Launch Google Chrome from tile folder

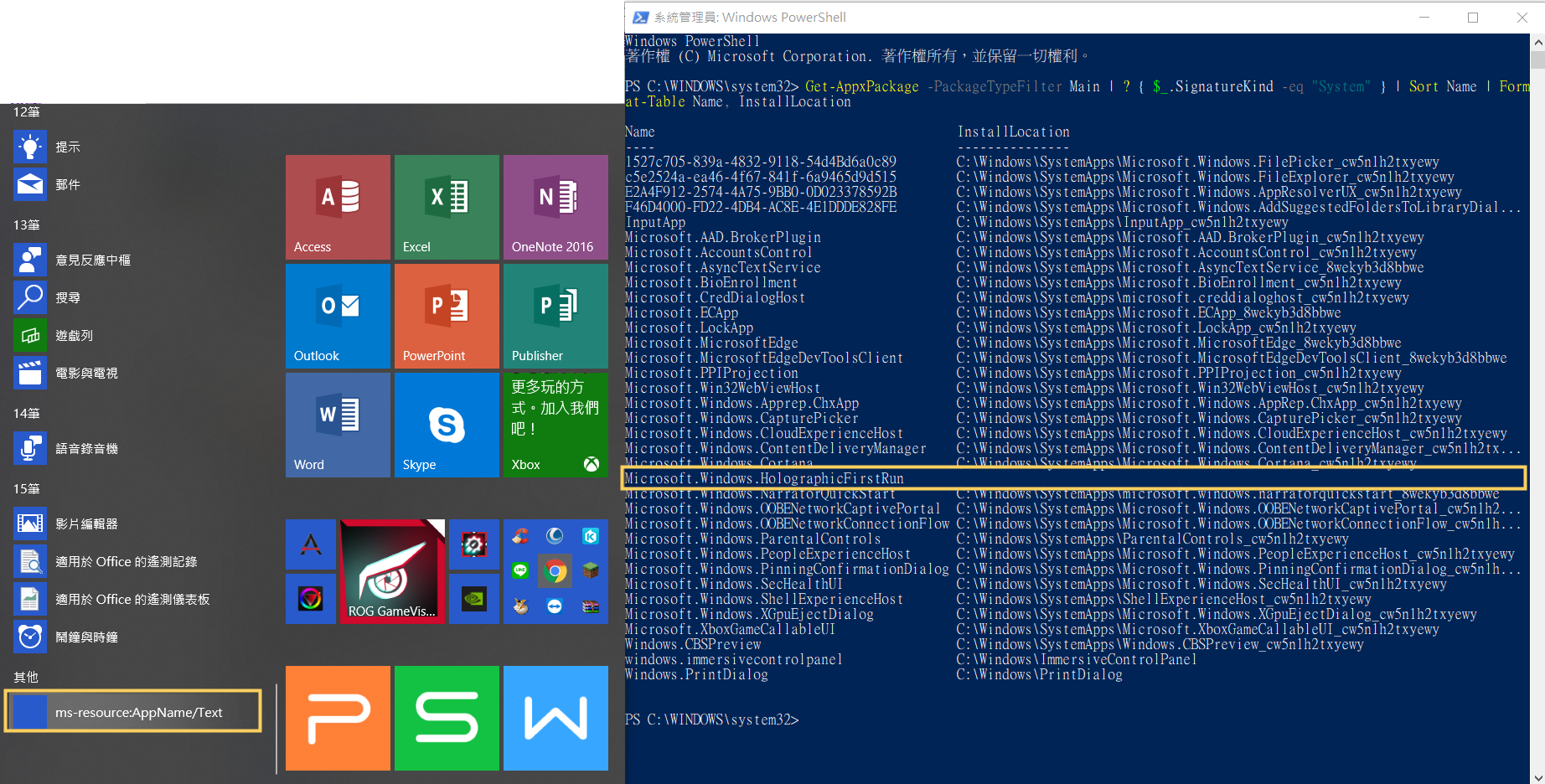(x=555, y=571)
